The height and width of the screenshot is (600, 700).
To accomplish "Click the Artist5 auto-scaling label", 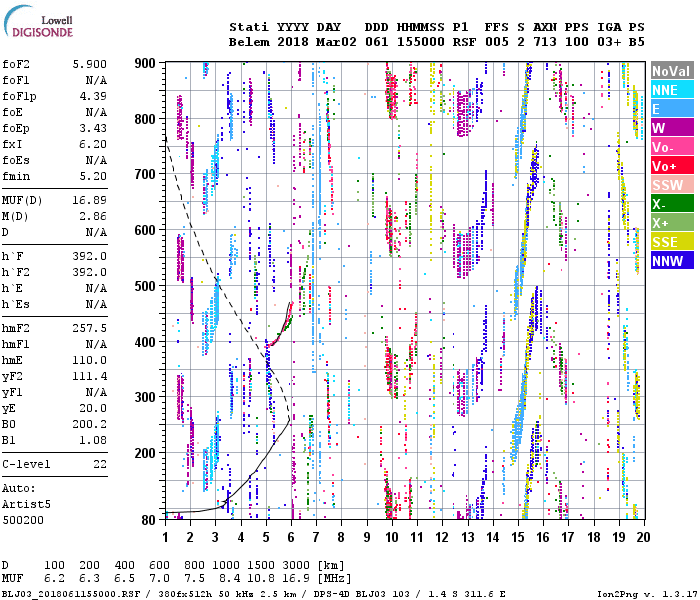I will tap(26, 504).
